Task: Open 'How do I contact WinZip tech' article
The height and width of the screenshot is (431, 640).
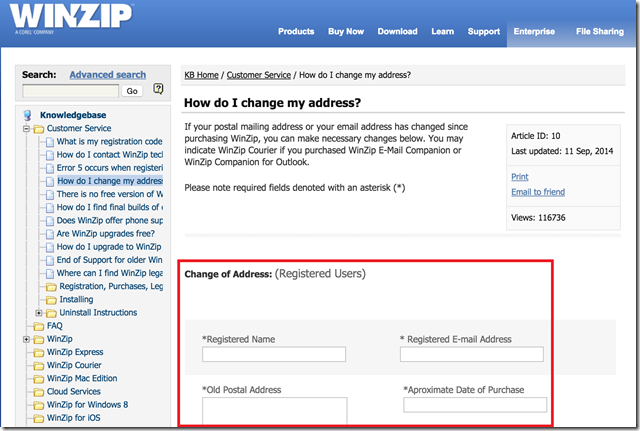Action: 110,155
